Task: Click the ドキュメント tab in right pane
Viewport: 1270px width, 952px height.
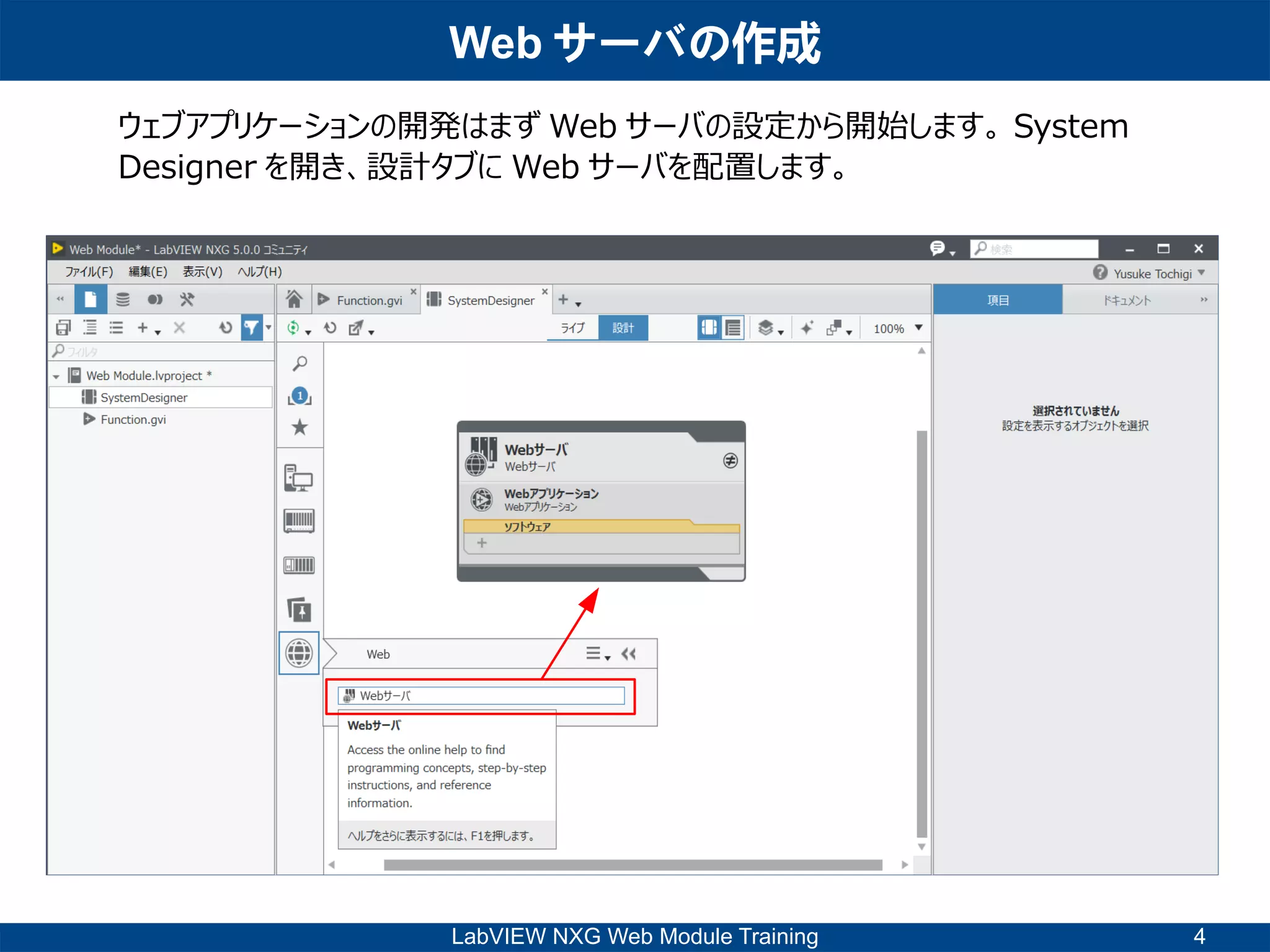Action: [x=1127, y=301]
